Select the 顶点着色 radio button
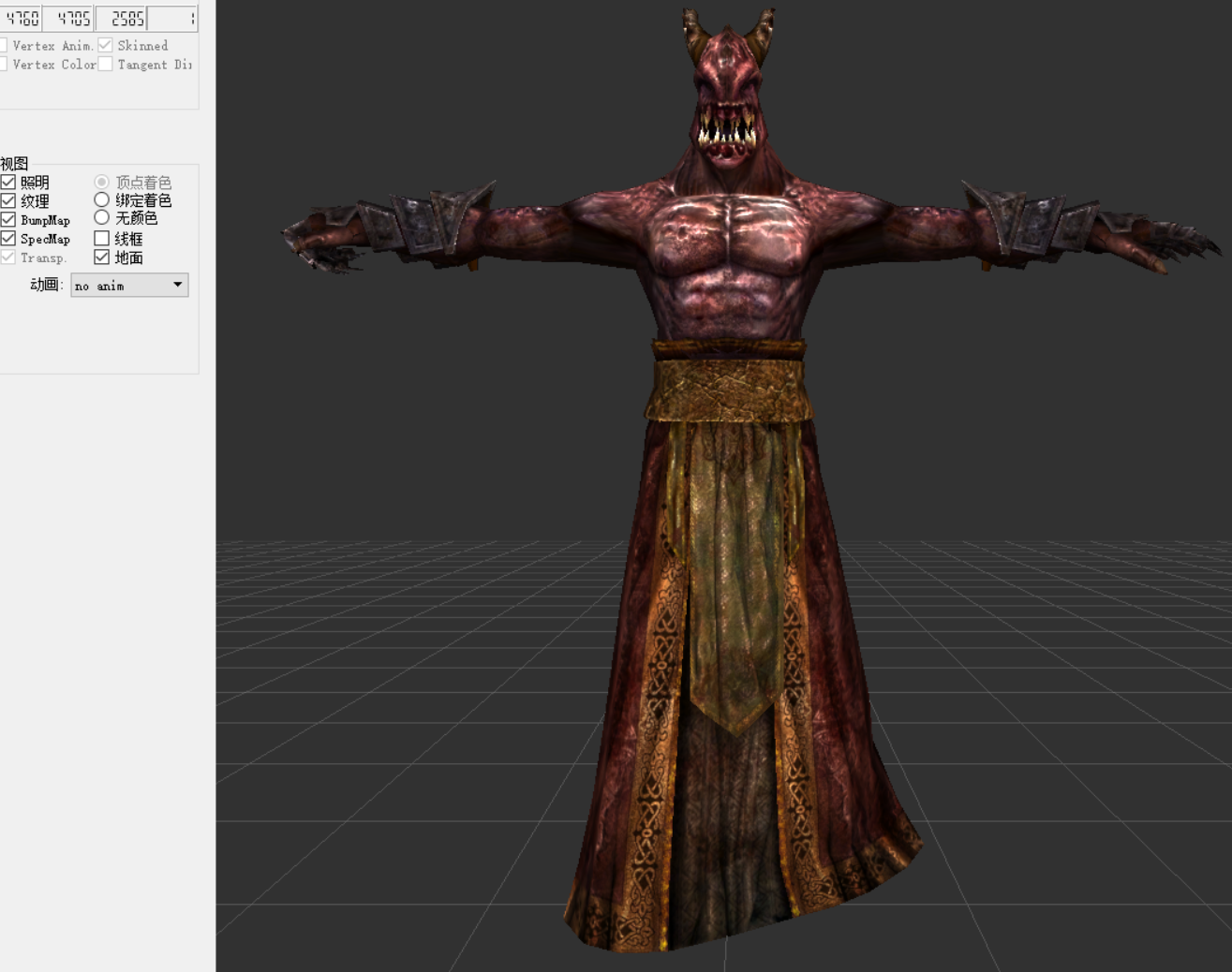 [x=101, y=182]
